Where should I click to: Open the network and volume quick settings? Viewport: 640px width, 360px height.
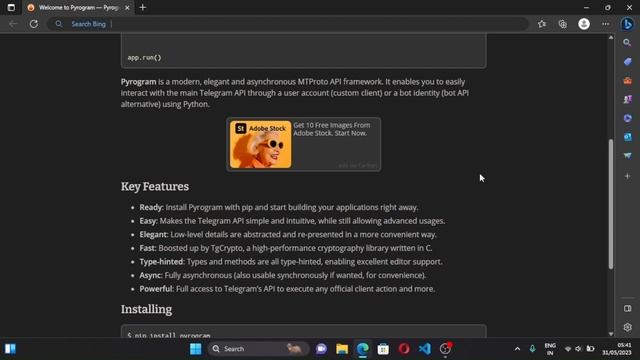[x=579, y=349]
